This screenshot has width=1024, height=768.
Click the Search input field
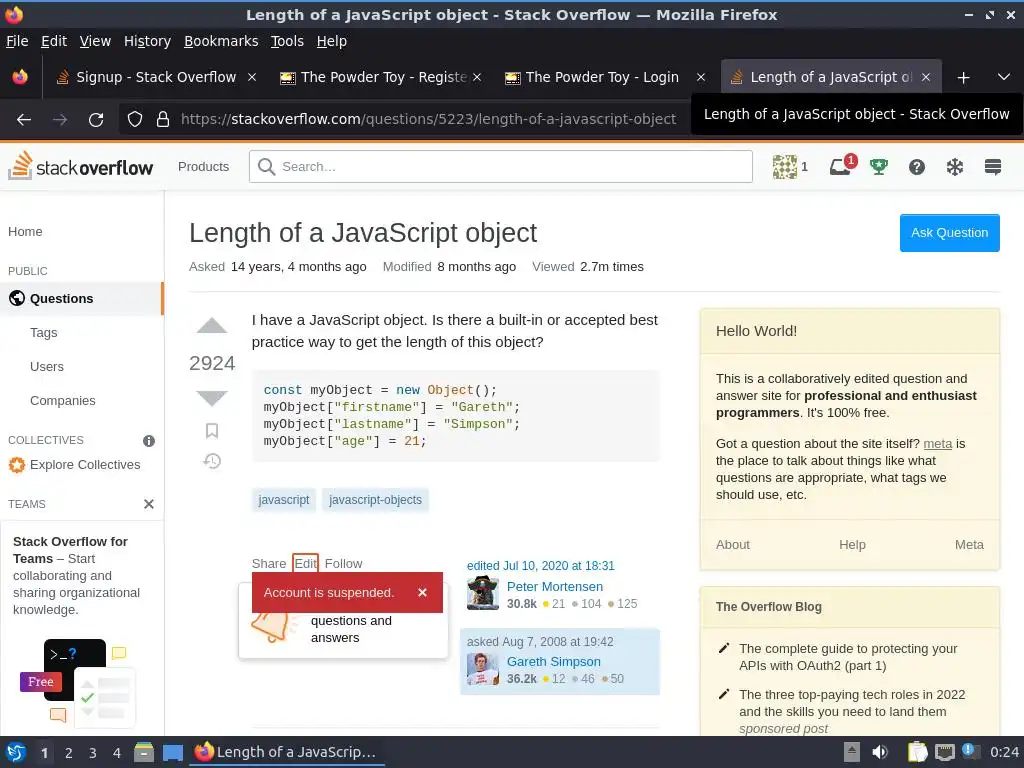(x=501, y=167)
